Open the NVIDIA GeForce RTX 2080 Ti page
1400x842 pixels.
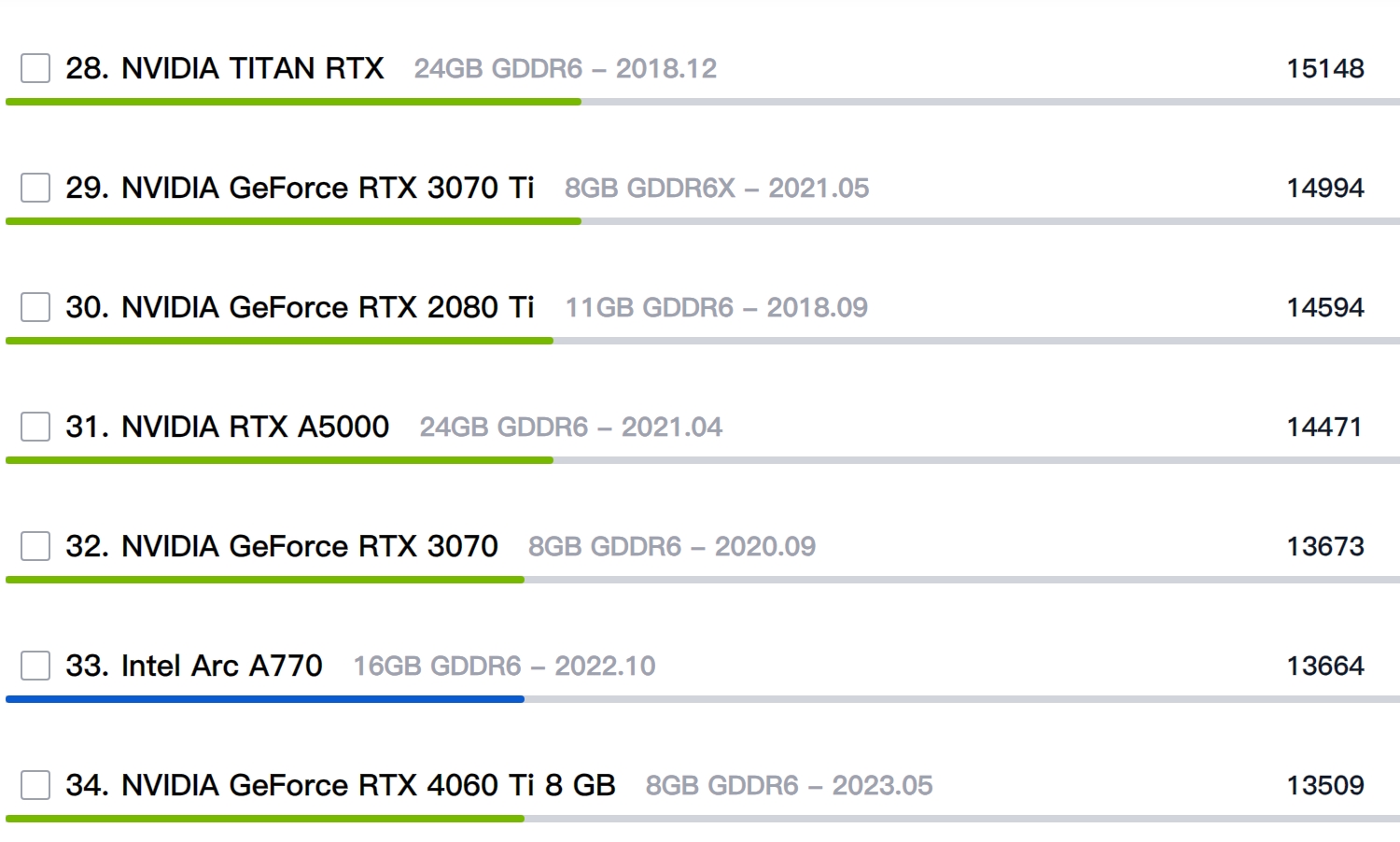[x=299, y=307]
